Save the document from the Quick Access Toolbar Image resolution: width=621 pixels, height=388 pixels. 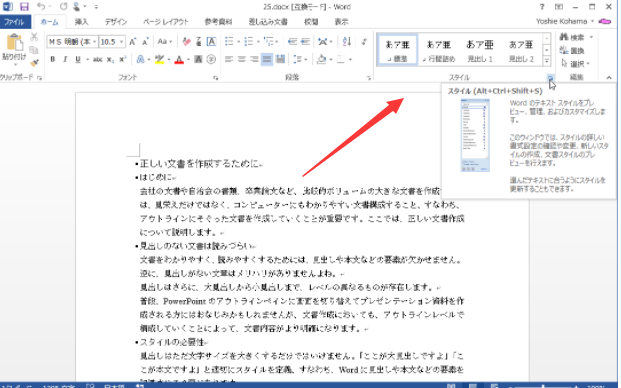click(x=24, y=7)
